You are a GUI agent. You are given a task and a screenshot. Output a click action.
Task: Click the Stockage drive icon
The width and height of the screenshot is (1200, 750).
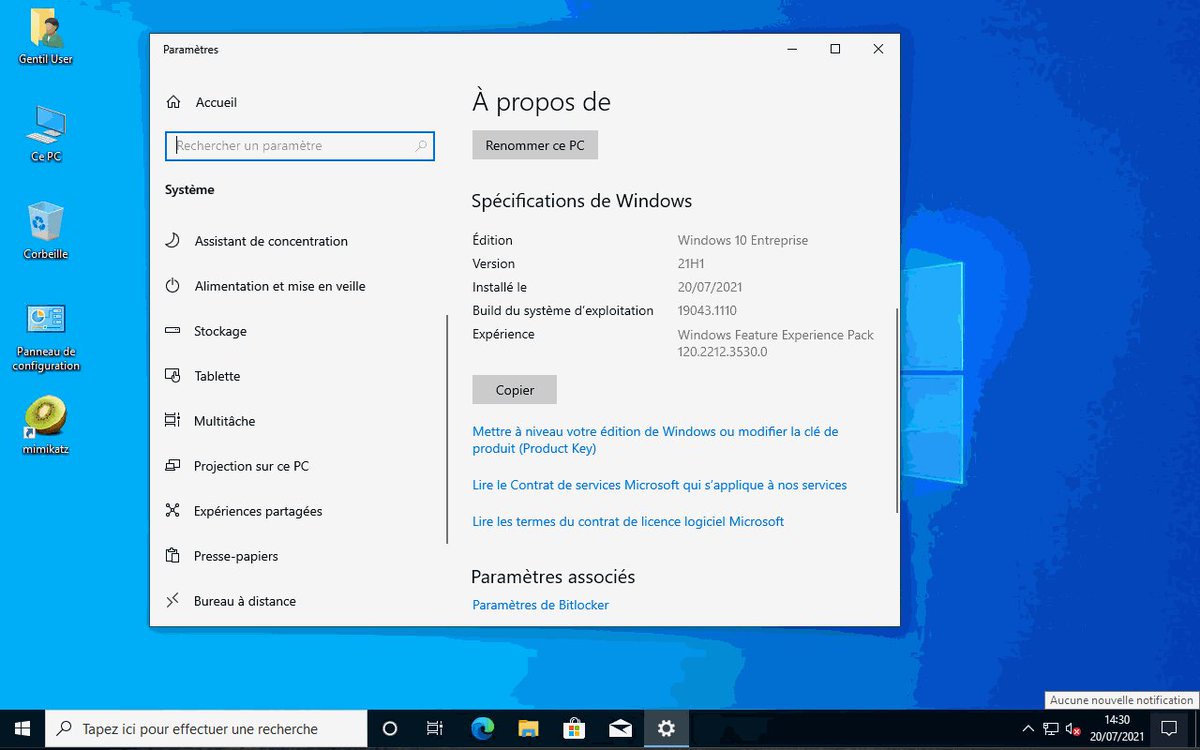173,331
